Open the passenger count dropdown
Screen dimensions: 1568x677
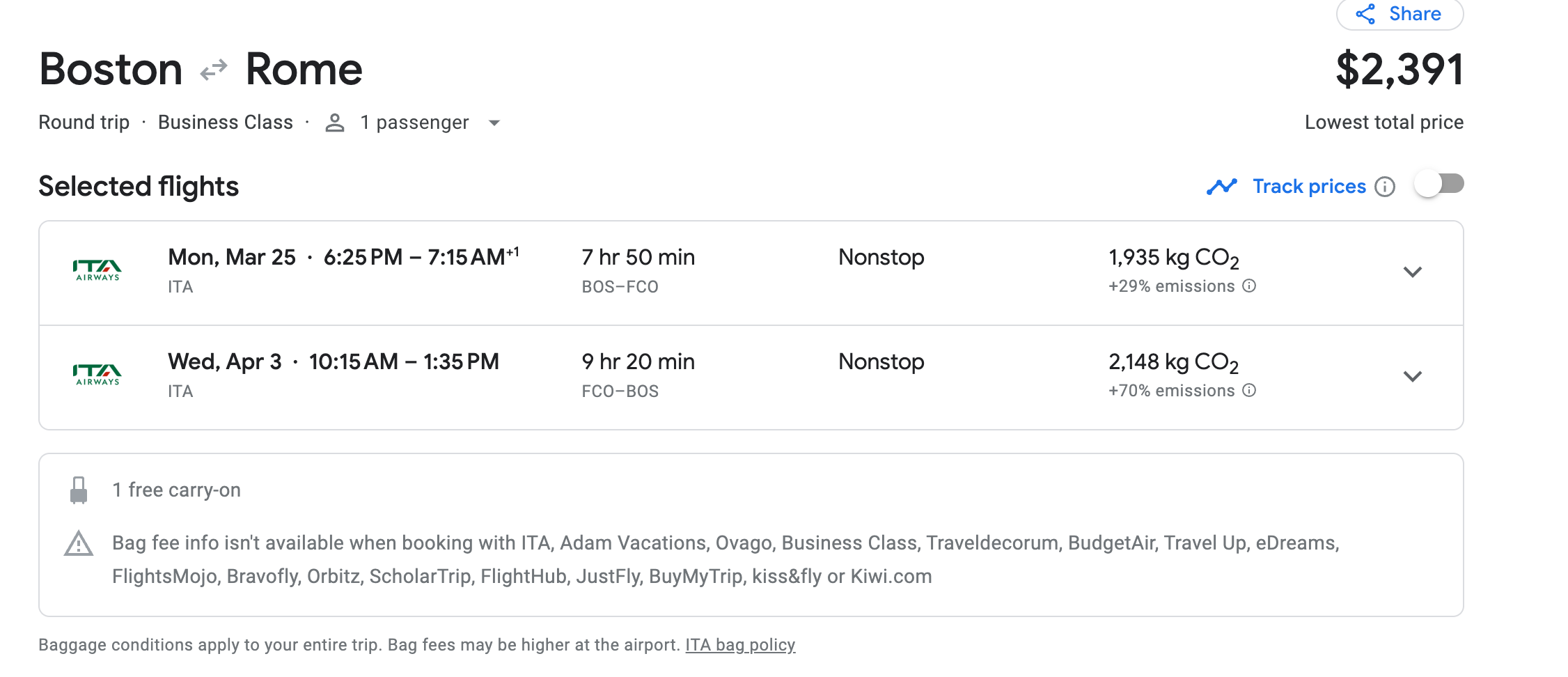494,123
